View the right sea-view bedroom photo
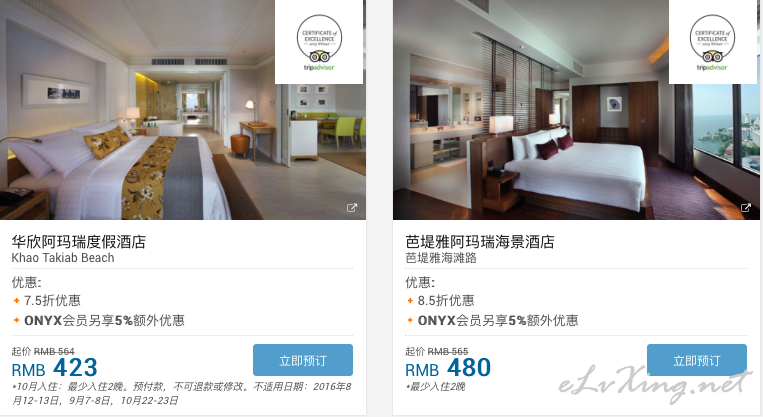Screen dimensions: 763x417 coord(576,110)
